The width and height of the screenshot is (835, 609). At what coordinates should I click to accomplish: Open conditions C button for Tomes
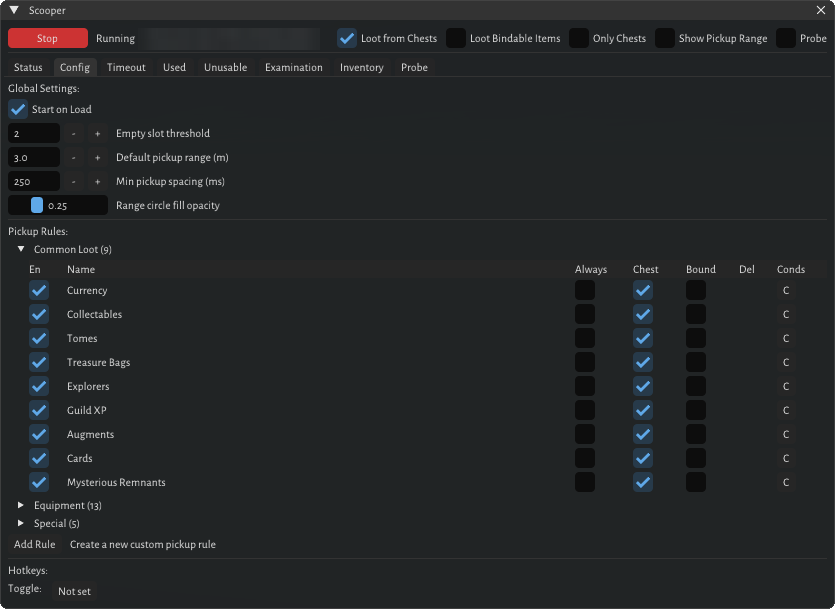click(785, 338)
